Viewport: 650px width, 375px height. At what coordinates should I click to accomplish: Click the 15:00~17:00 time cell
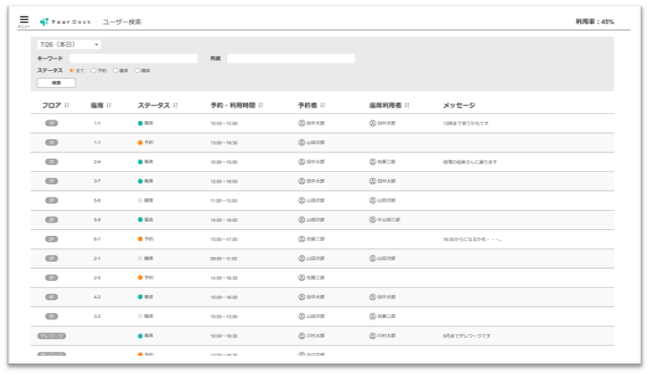[x=224, y=240]
